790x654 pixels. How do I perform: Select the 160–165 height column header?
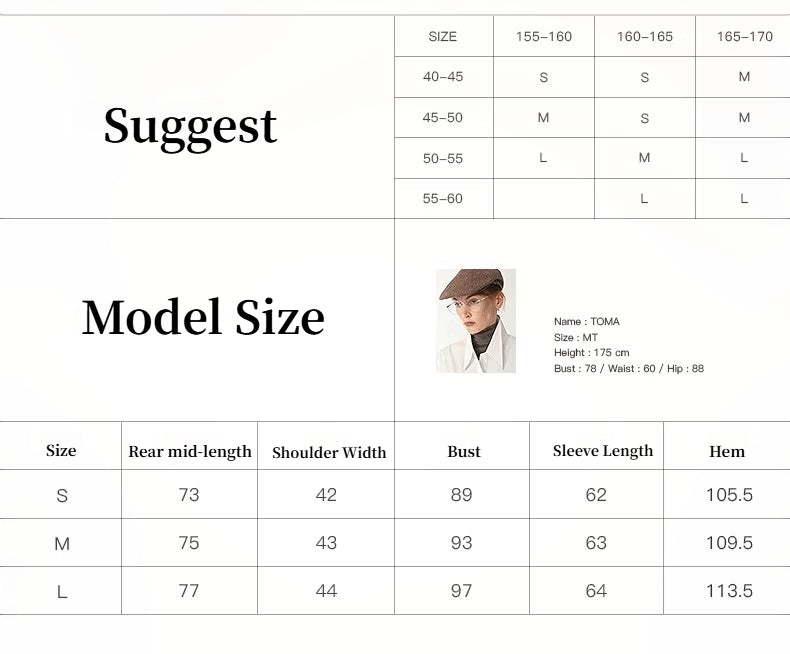pyautogui.click(x=645, y=37)
